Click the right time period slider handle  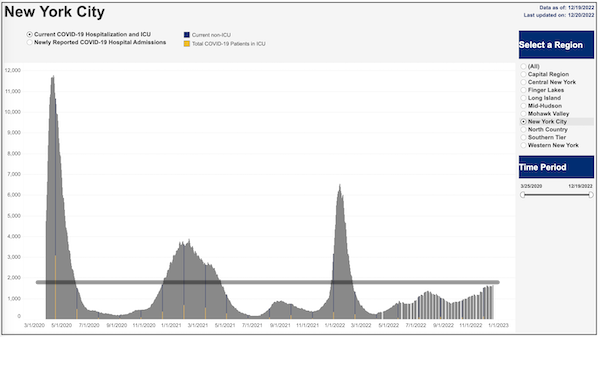(x=591, y=195)
